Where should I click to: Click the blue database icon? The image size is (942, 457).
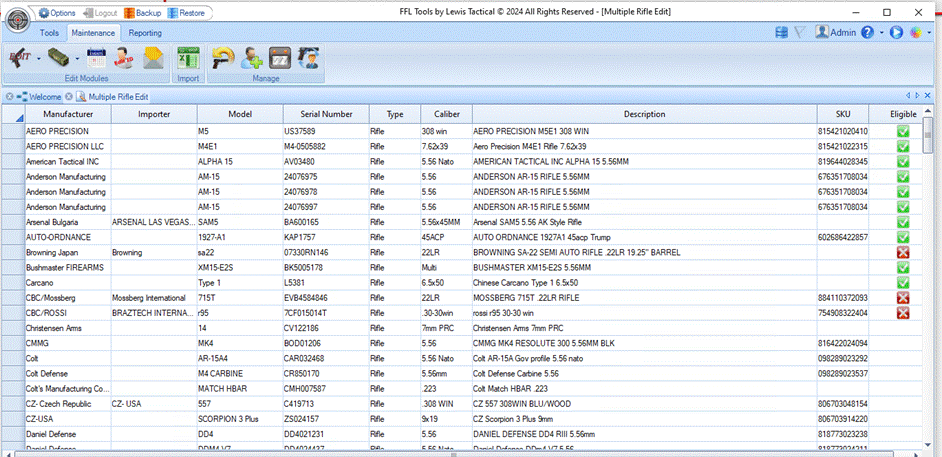782,33
